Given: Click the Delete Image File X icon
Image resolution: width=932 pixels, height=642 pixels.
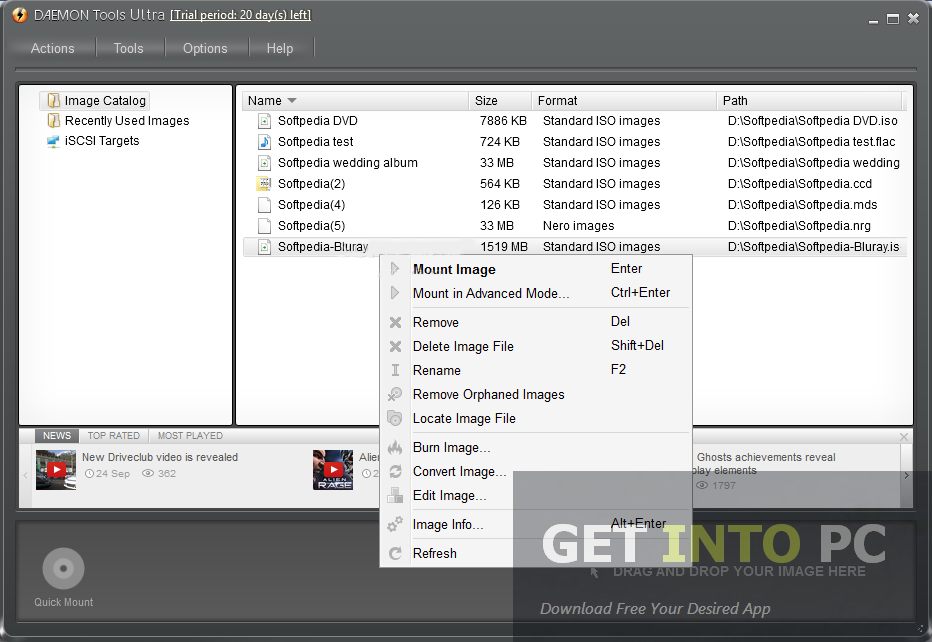Looking at the screenshot, I should coord(395,346).
